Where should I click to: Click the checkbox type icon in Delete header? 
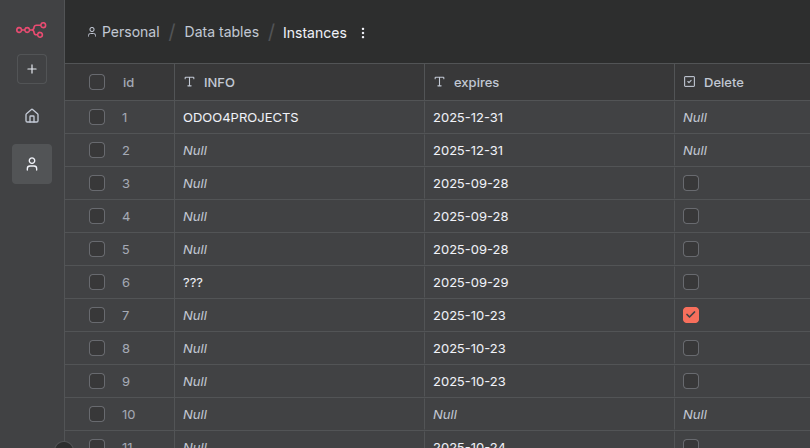(690, 82)
